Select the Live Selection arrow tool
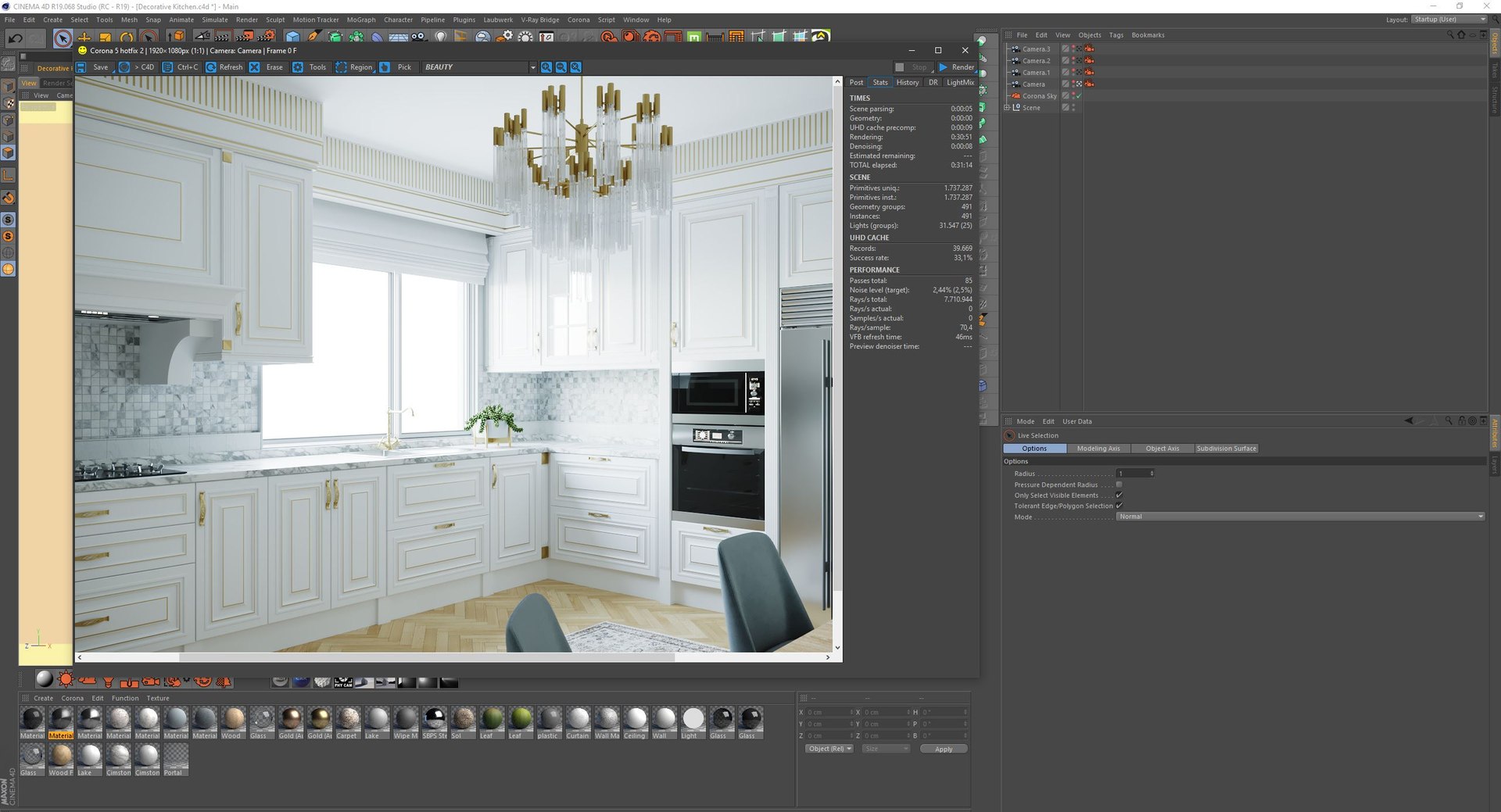 (x=63, y=38)
